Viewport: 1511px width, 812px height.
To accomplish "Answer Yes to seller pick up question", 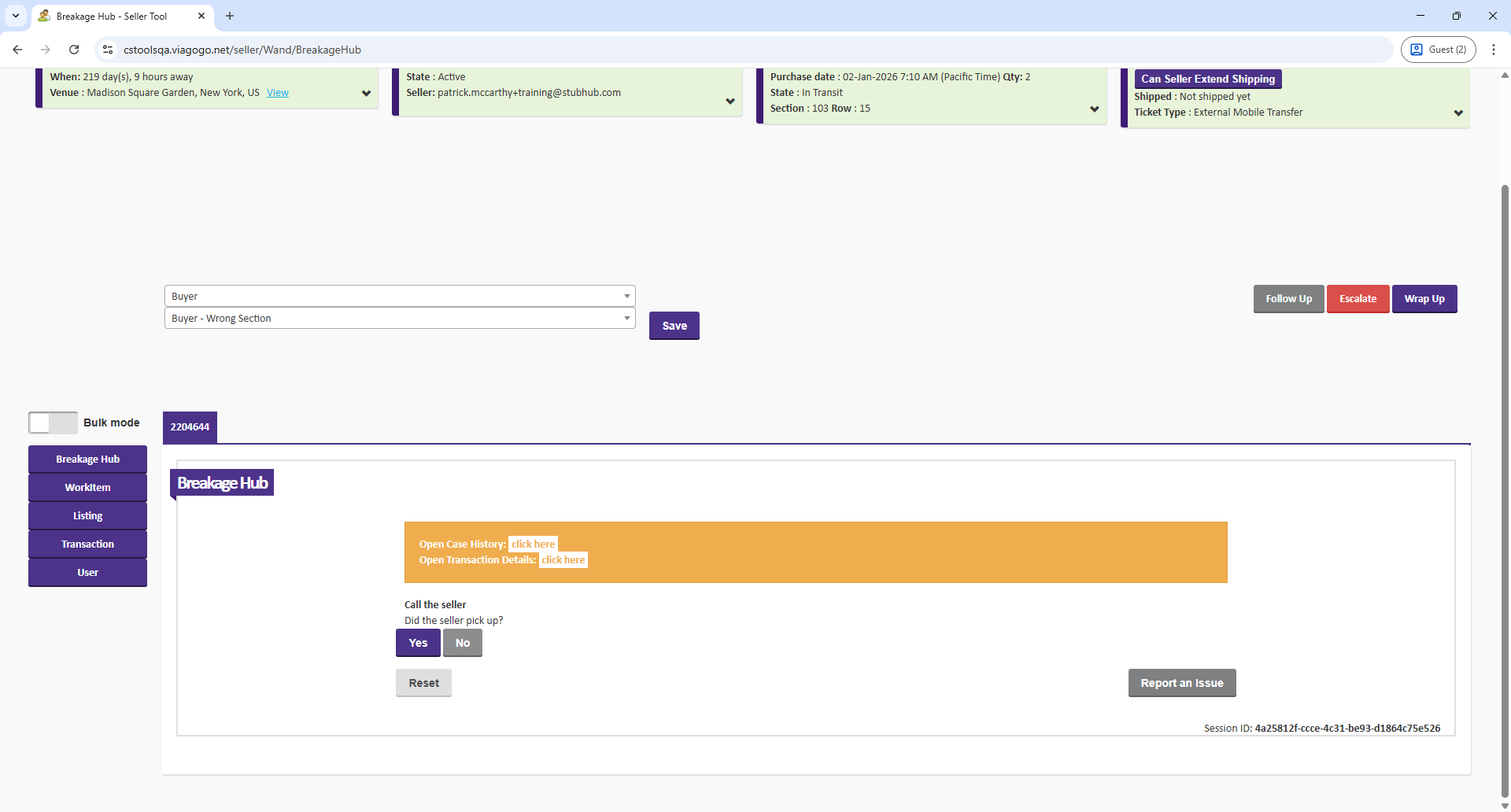I will tap(418, 643).
